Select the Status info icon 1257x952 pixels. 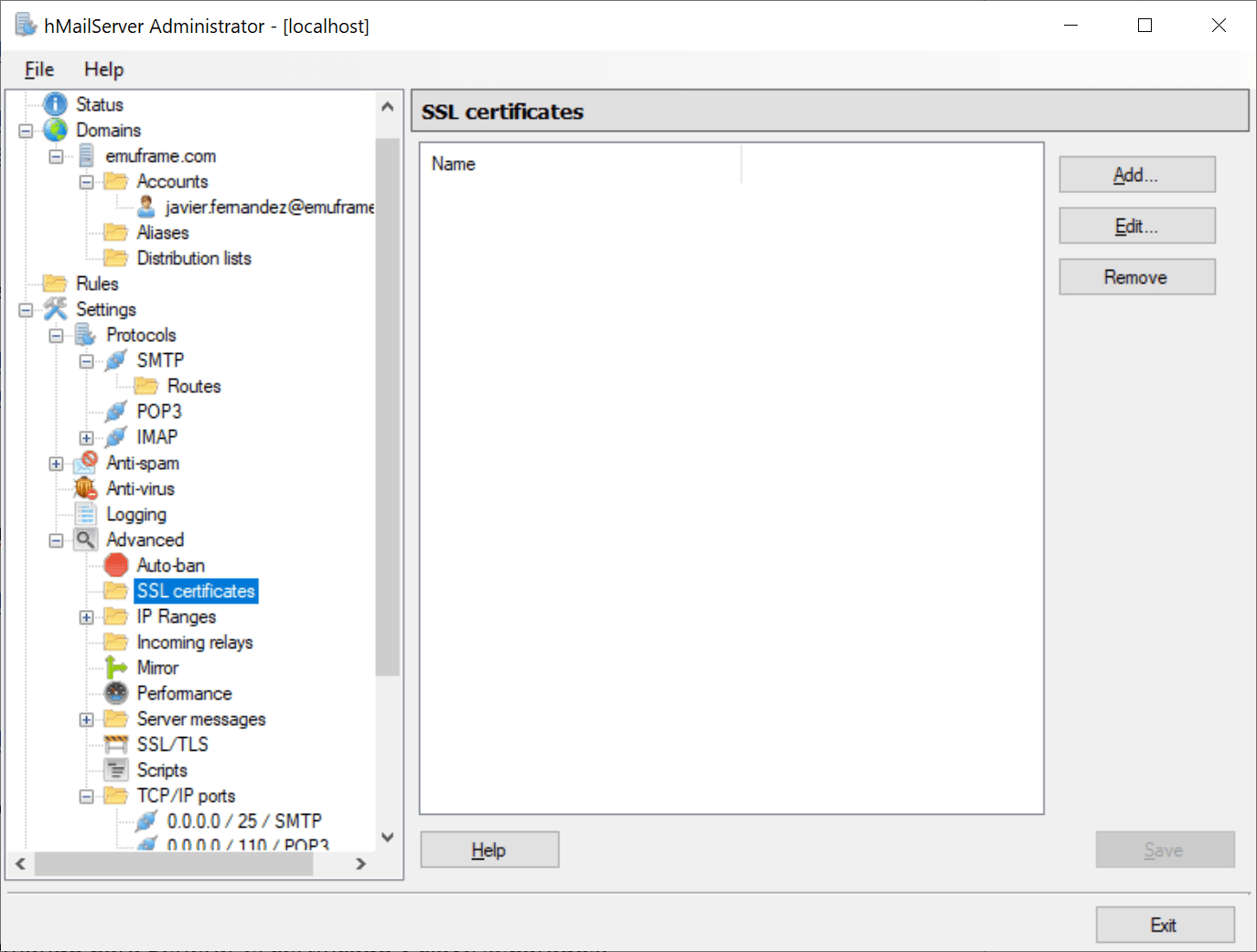56,103
